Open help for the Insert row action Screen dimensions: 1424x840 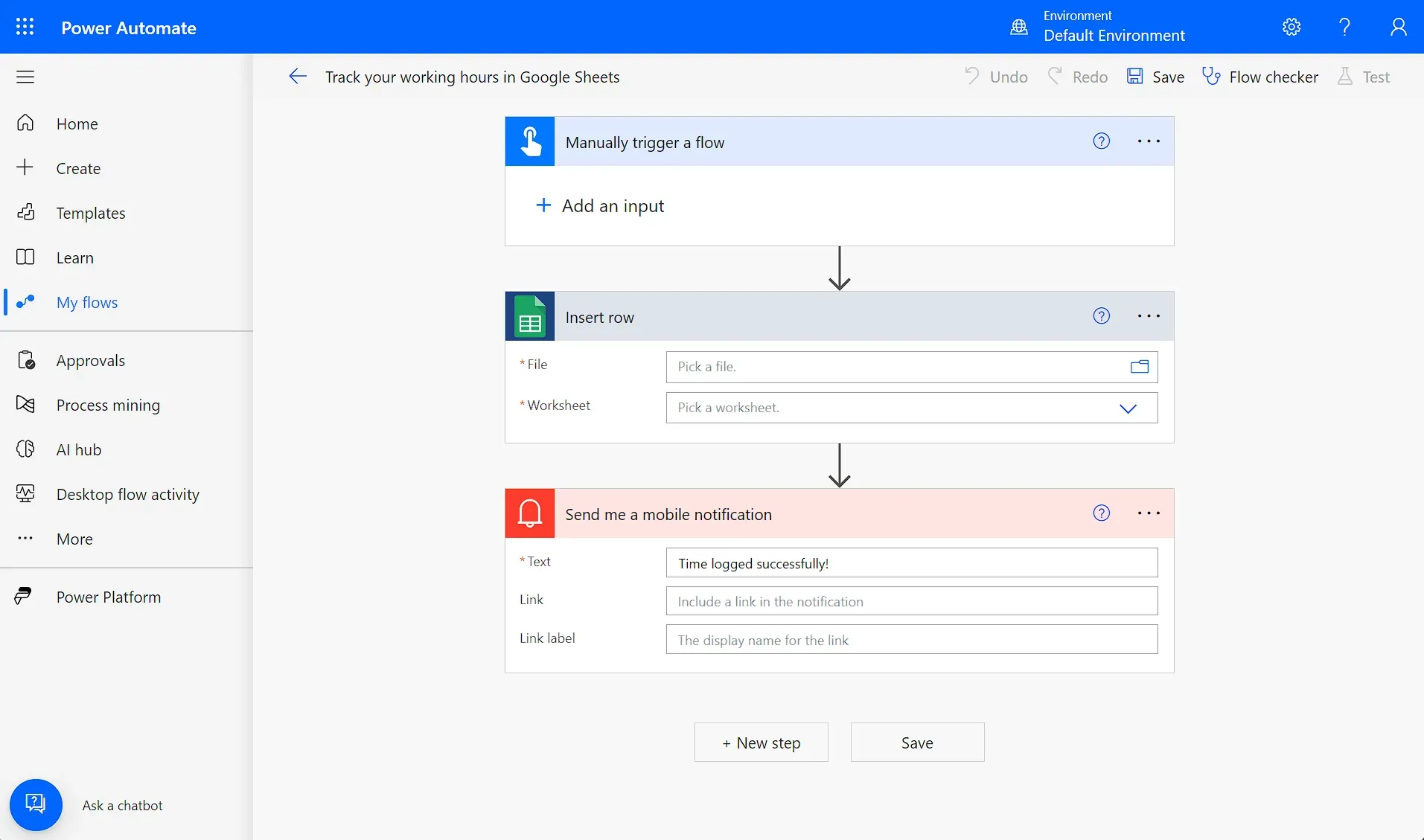click(1101, 315)
